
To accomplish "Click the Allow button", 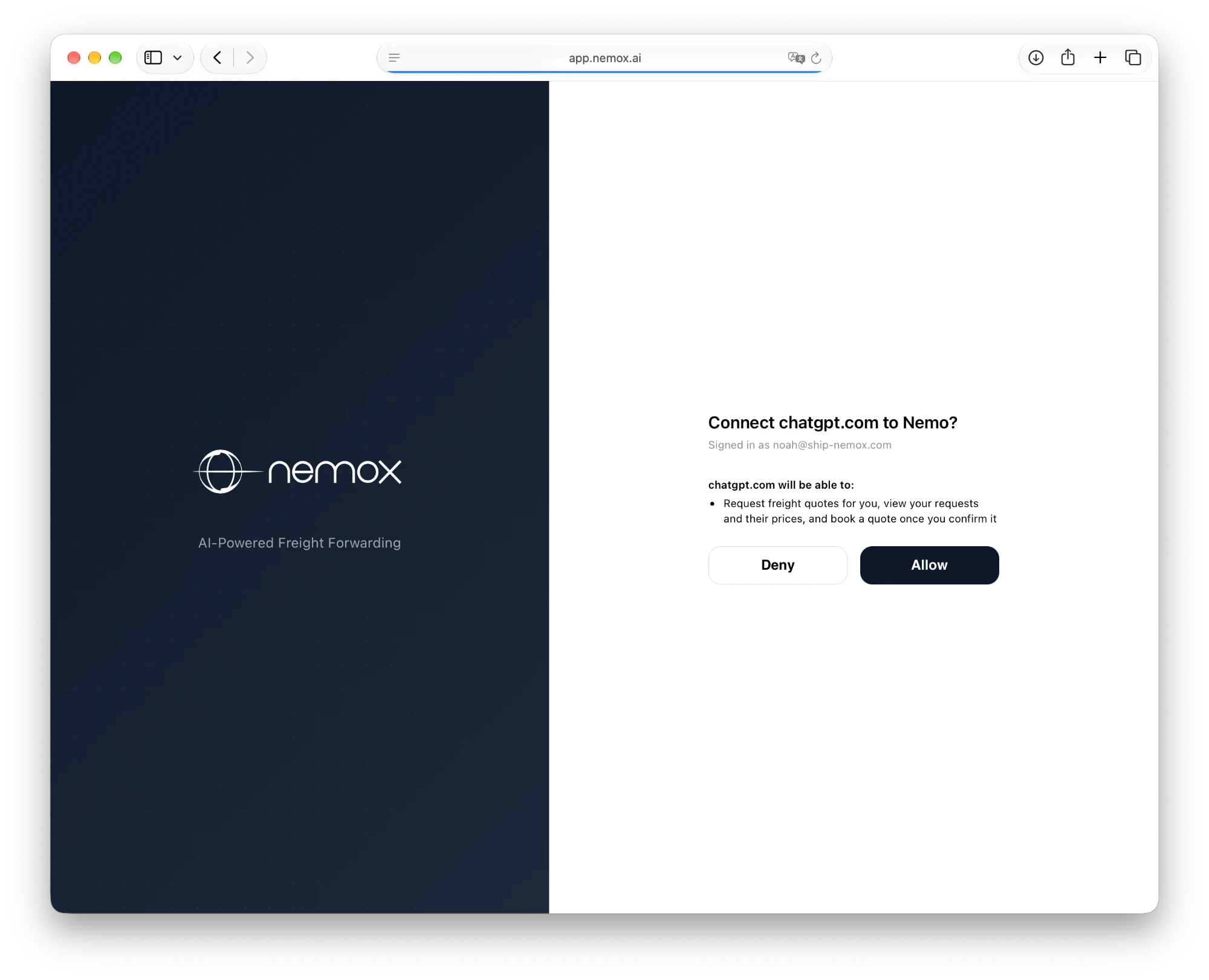I will [x=929, y=565].
